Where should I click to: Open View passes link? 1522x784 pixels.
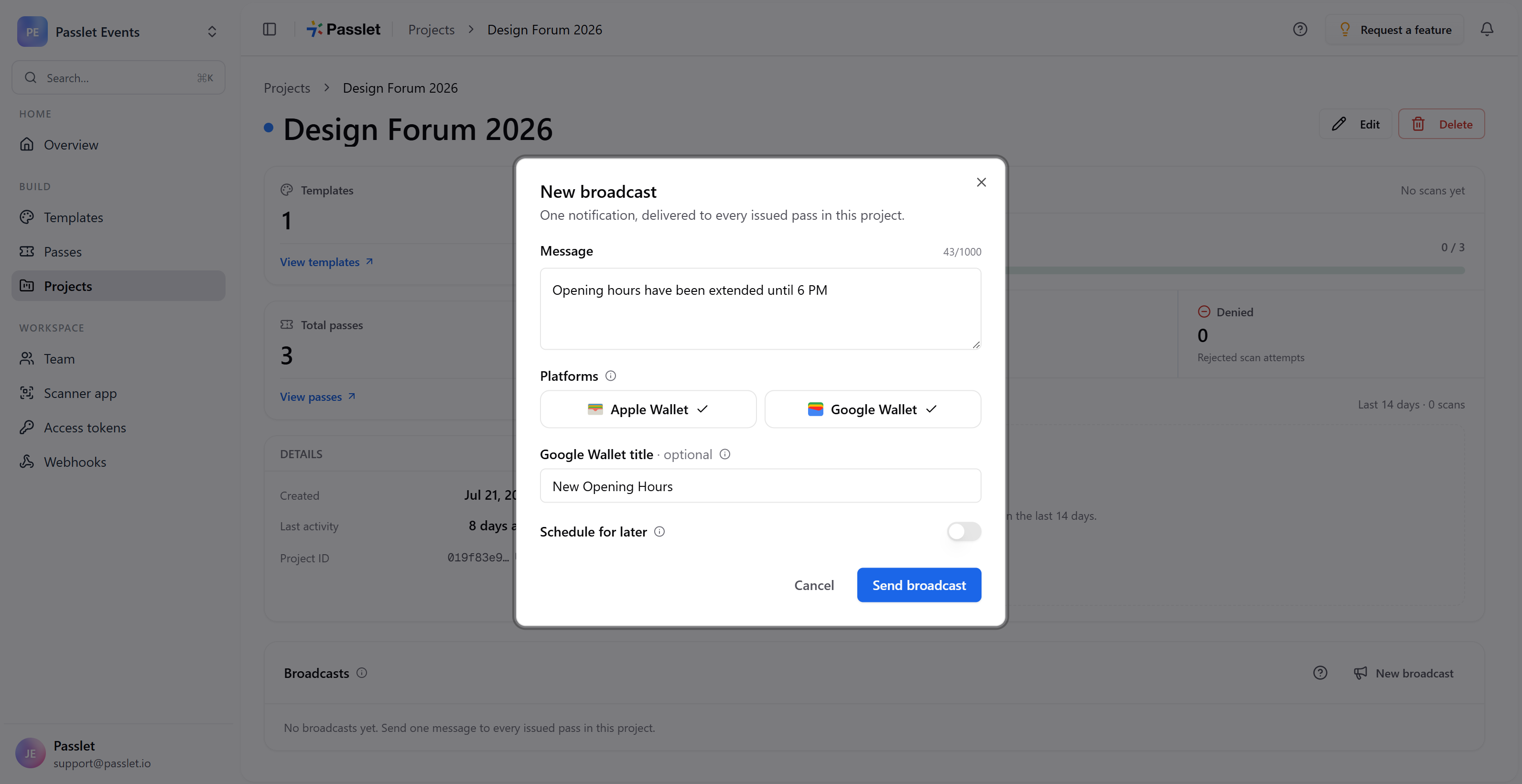coord(317,396)
